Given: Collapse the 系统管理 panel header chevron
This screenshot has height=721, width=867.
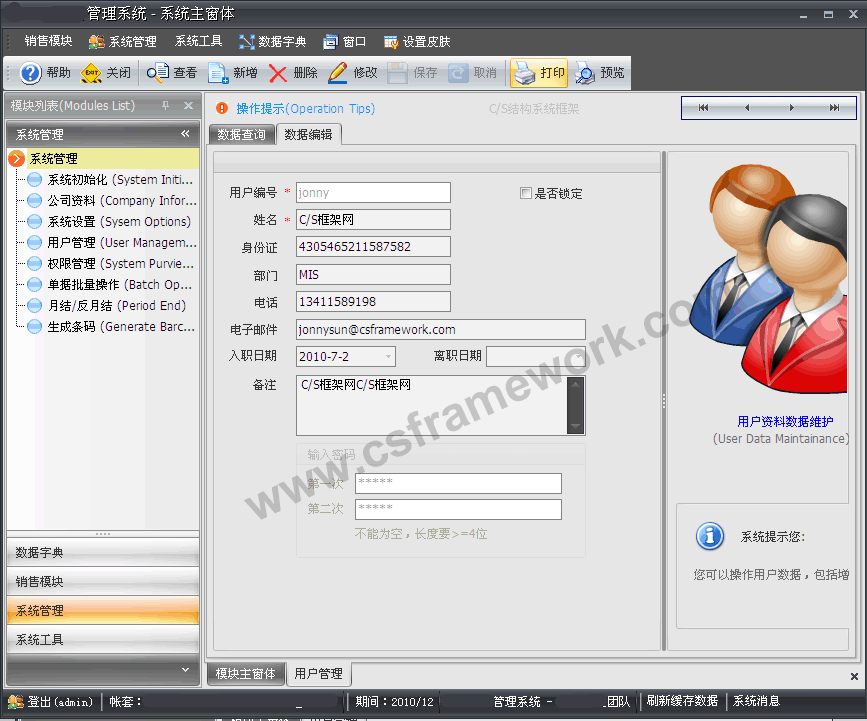Looking at the screenshot, I should pyautogui.click(x=185, y=134).
